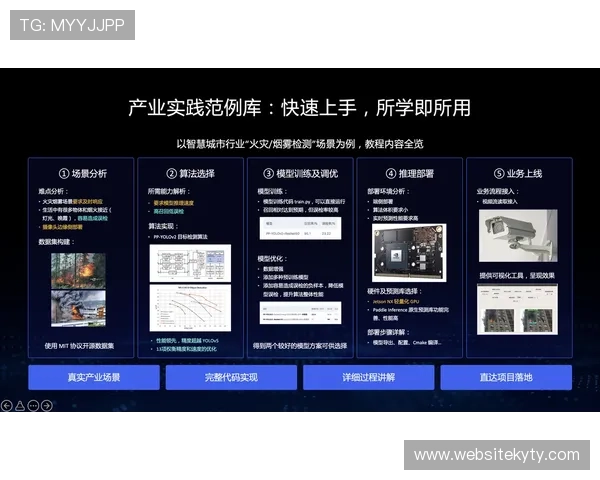This screenshot has height=480, width=600.
Task: Click the security camera photo
Action: (518, 235)
